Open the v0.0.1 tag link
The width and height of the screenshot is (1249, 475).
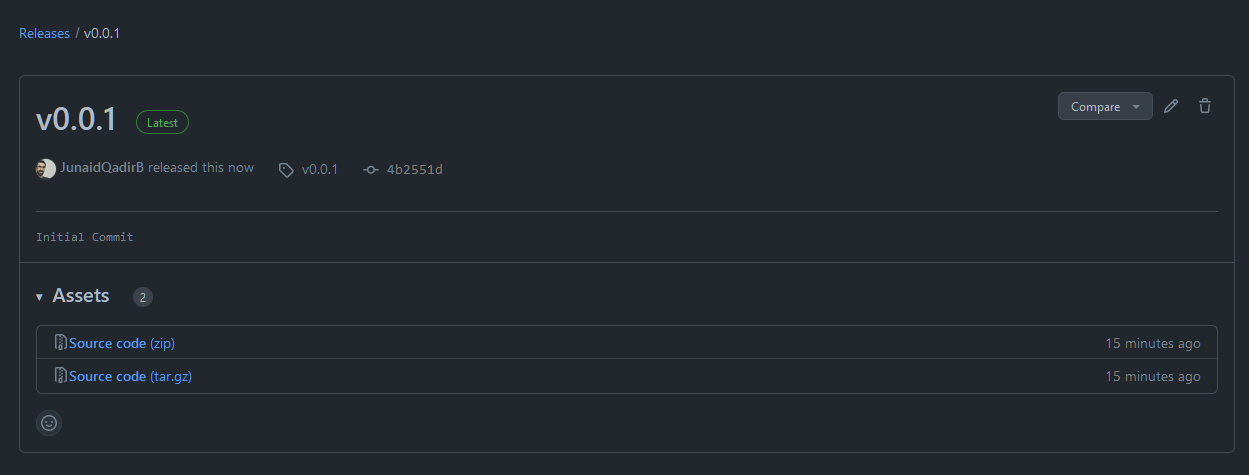click(320, 169)
